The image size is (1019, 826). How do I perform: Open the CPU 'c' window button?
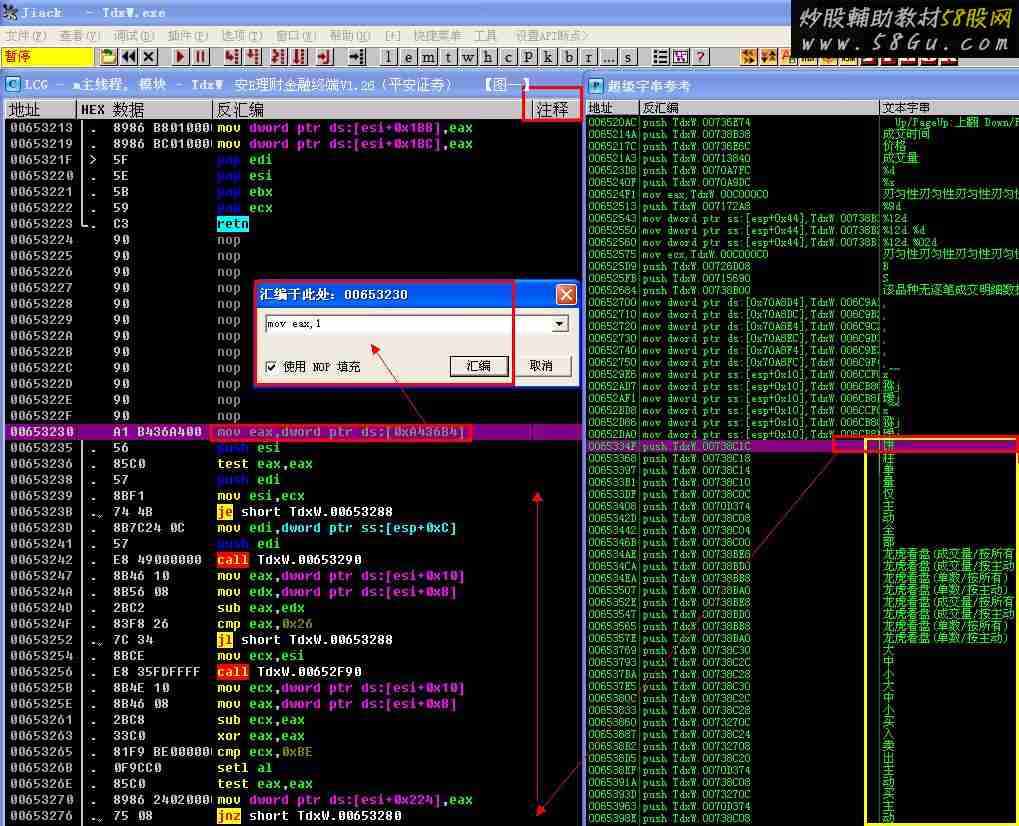(x=509, y=57)
